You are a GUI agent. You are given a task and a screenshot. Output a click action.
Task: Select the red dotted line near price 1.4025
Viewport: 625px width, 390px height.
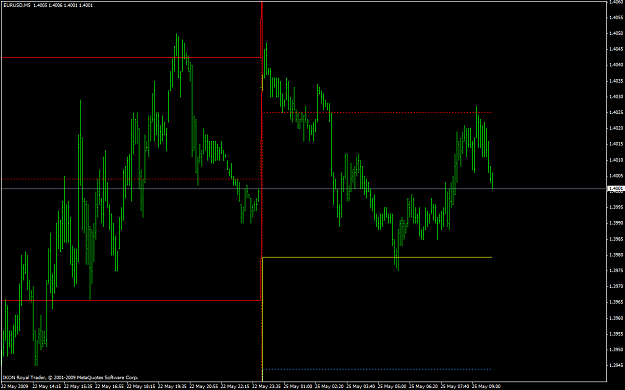click(377, 112)
